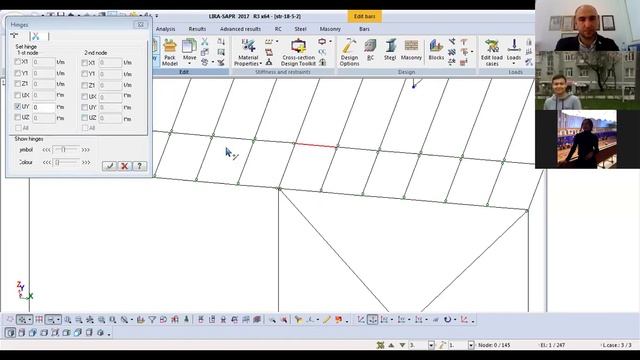The image size is (640, 360).
Task: Click the scissors cut icon in Edit group
Action: (204, 42)
